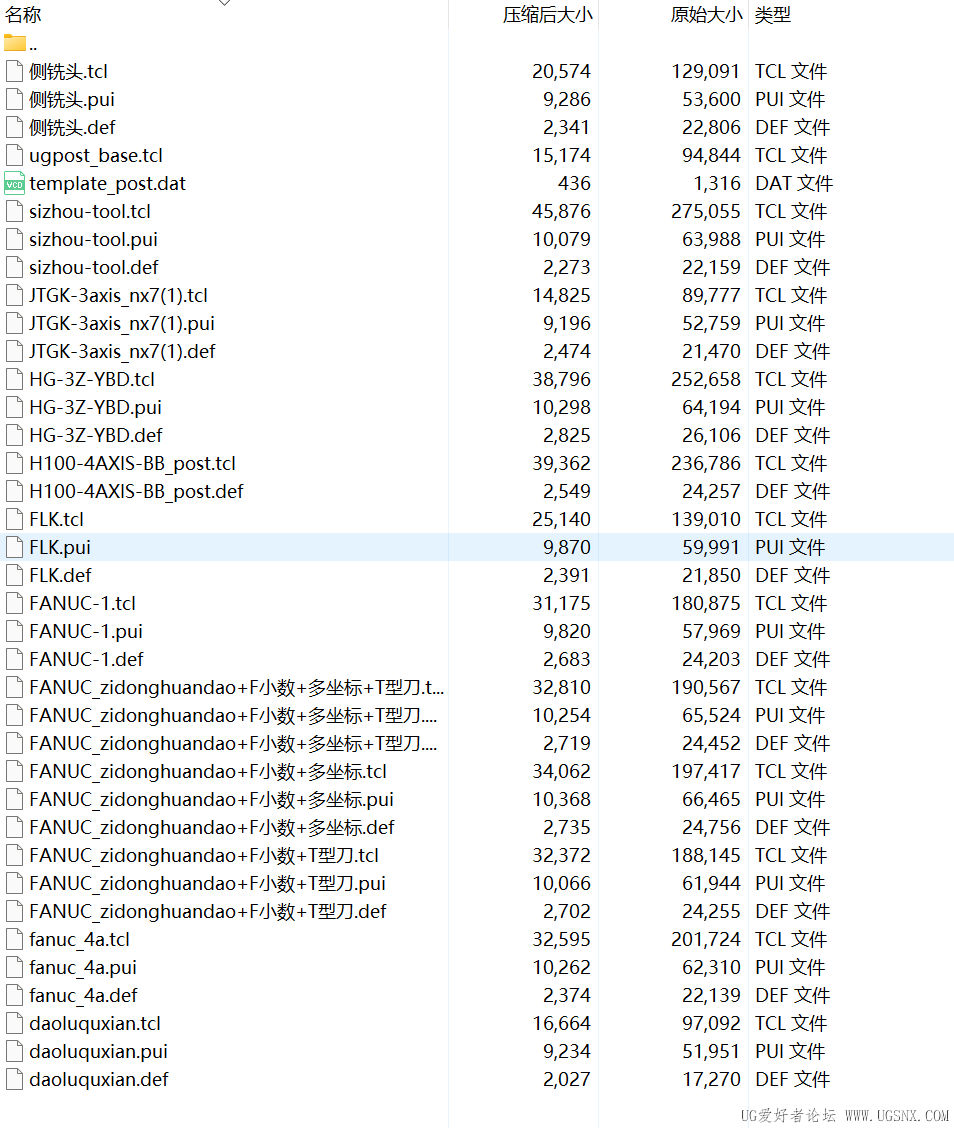The width and height of the screenshot is (954, 1128).
Task: Click the file icon of JTGK-3axis_nx7(1).tcl
Action: coord(14,295)
